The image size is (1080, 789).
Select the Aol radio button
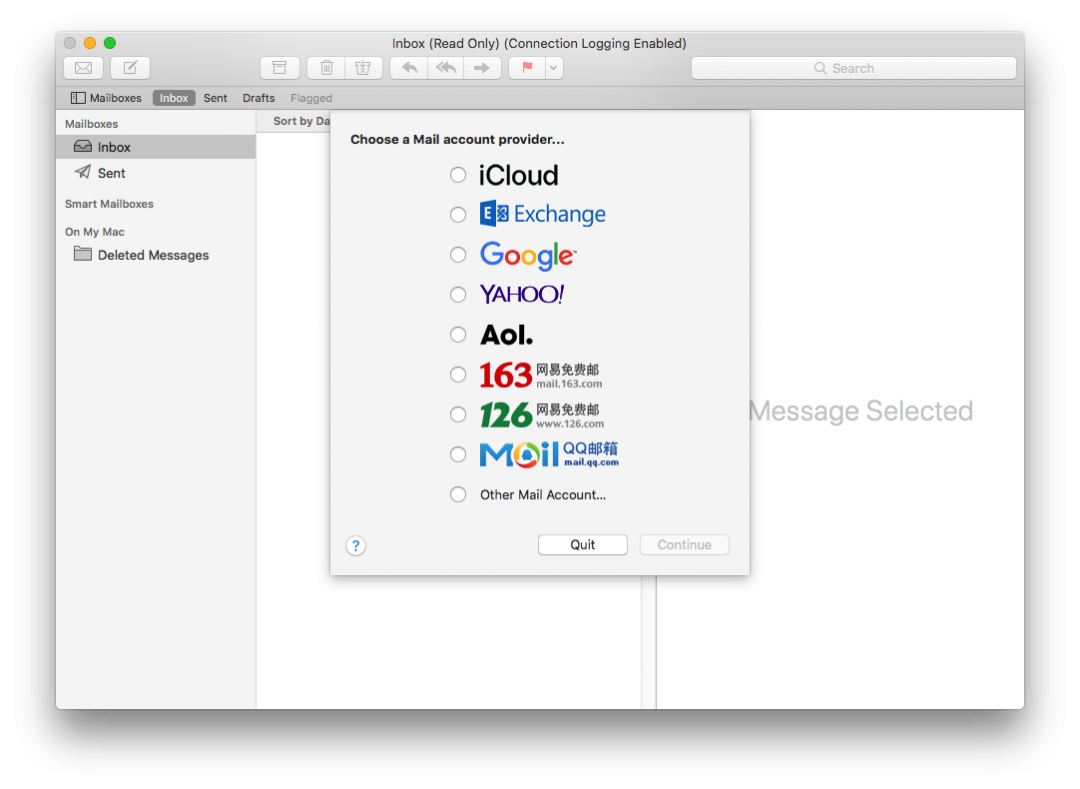point(458,335)
